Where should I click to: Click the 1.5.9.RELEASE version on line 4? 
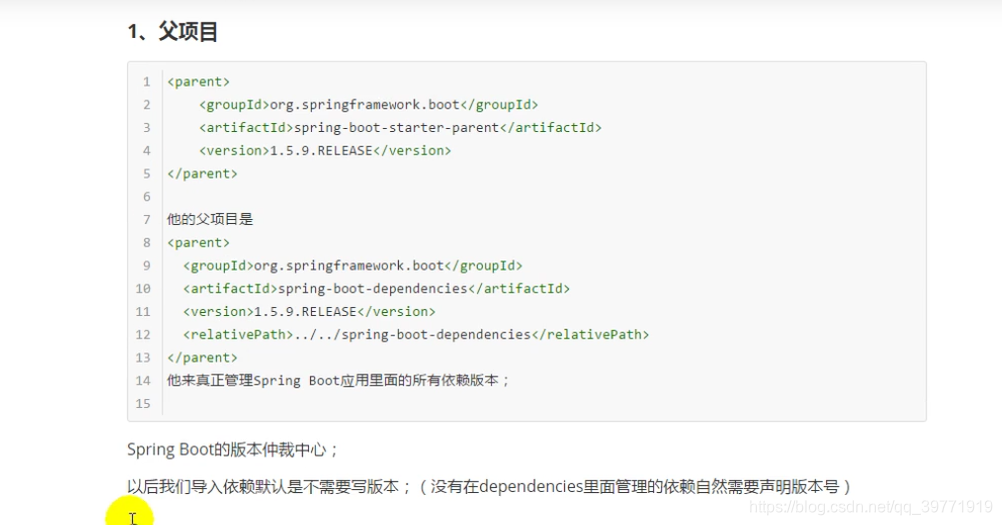click(325, 151)
